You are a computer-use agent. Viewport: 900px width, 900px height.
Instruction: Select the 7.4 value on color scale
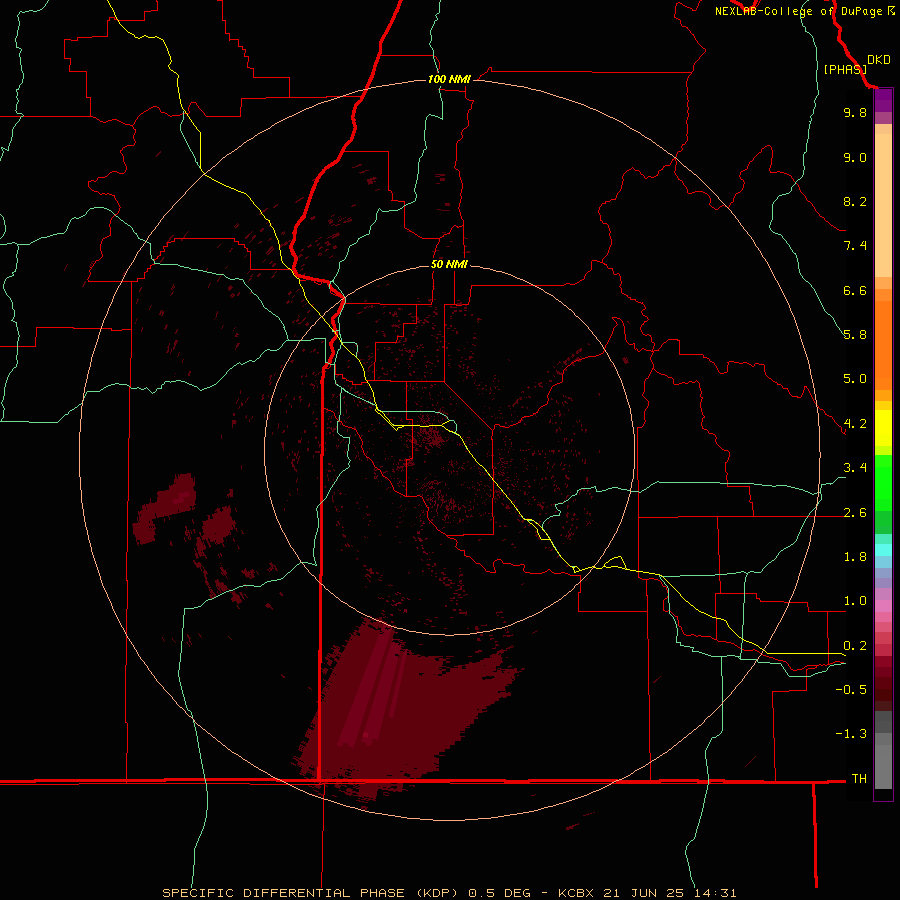pos(855,246)
